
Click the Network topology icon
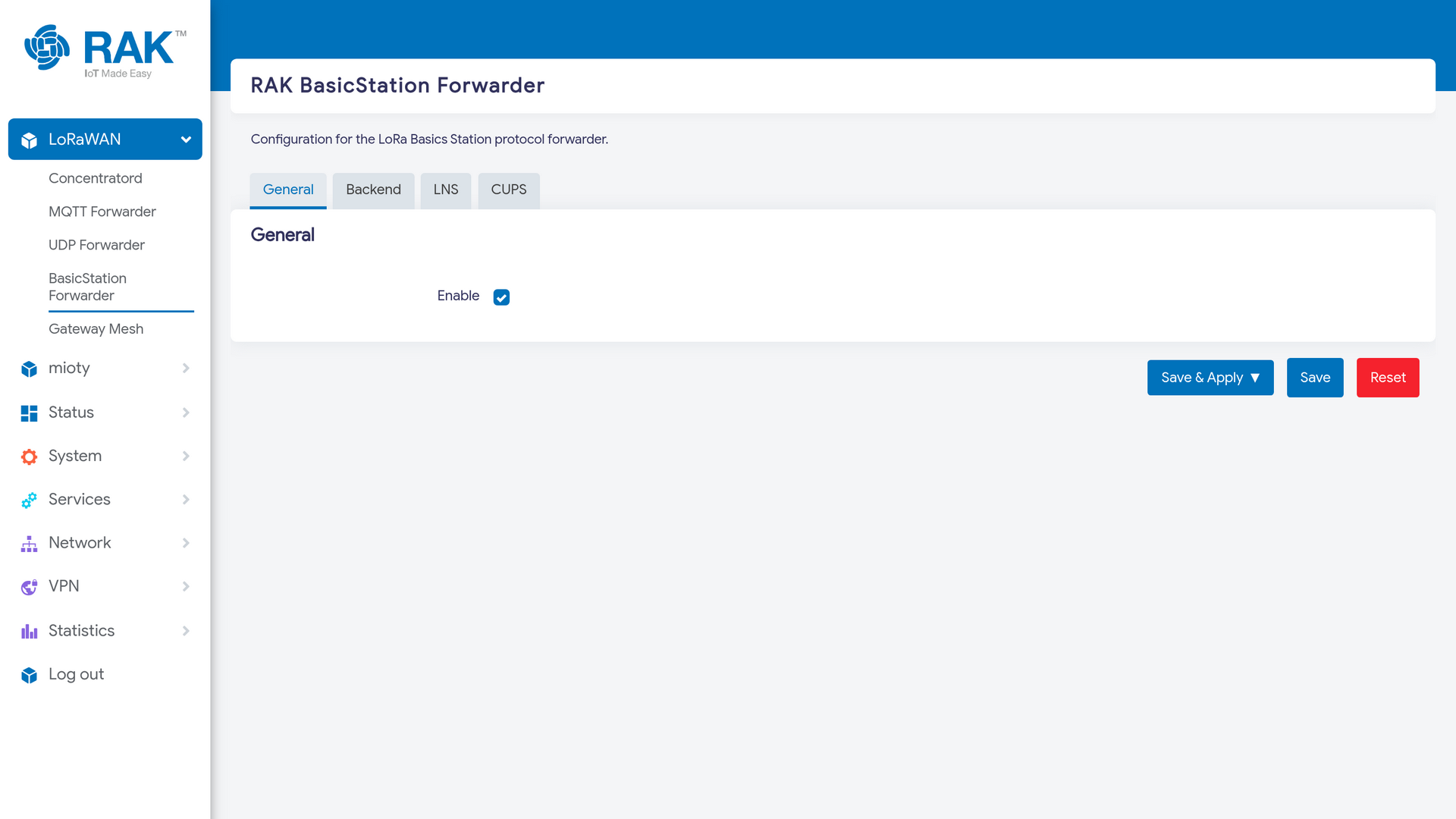tap(30, 544)
